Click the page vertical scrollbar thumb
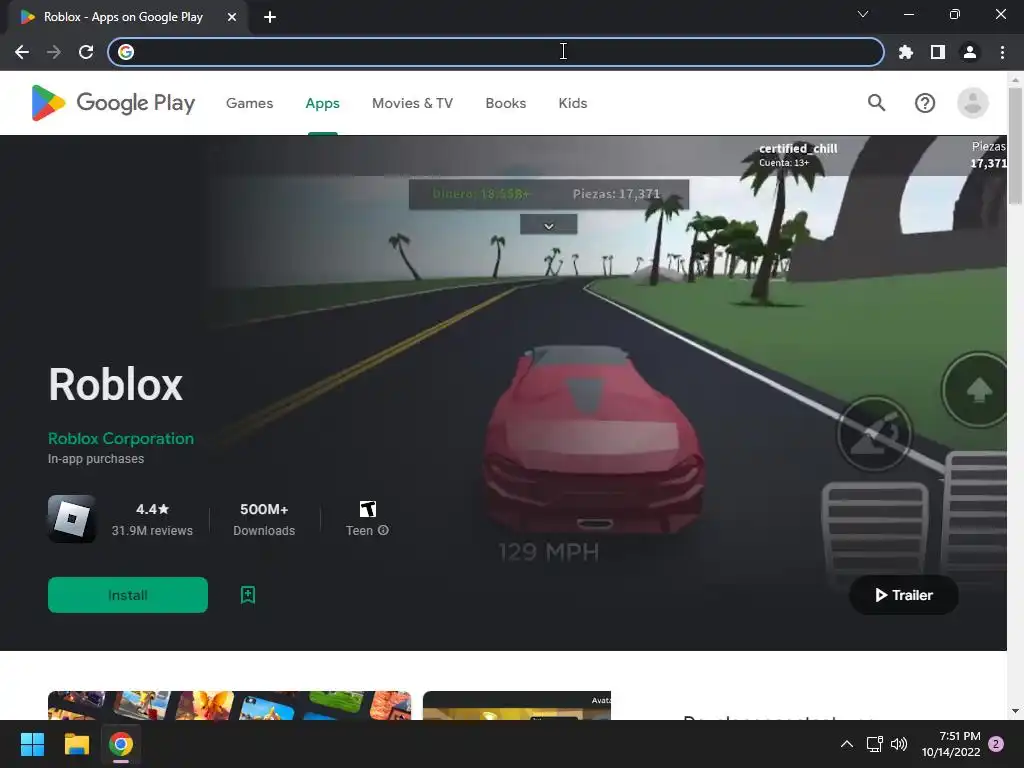This screenshot has height=768, width=1024. click(1014, 146)
